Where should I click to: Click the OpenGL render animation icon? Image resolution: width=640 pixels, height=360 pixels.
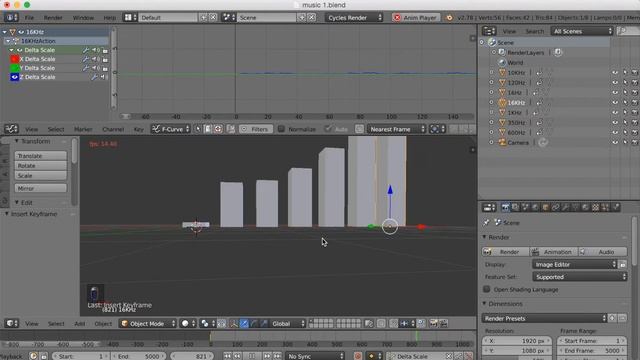point(443,323)
